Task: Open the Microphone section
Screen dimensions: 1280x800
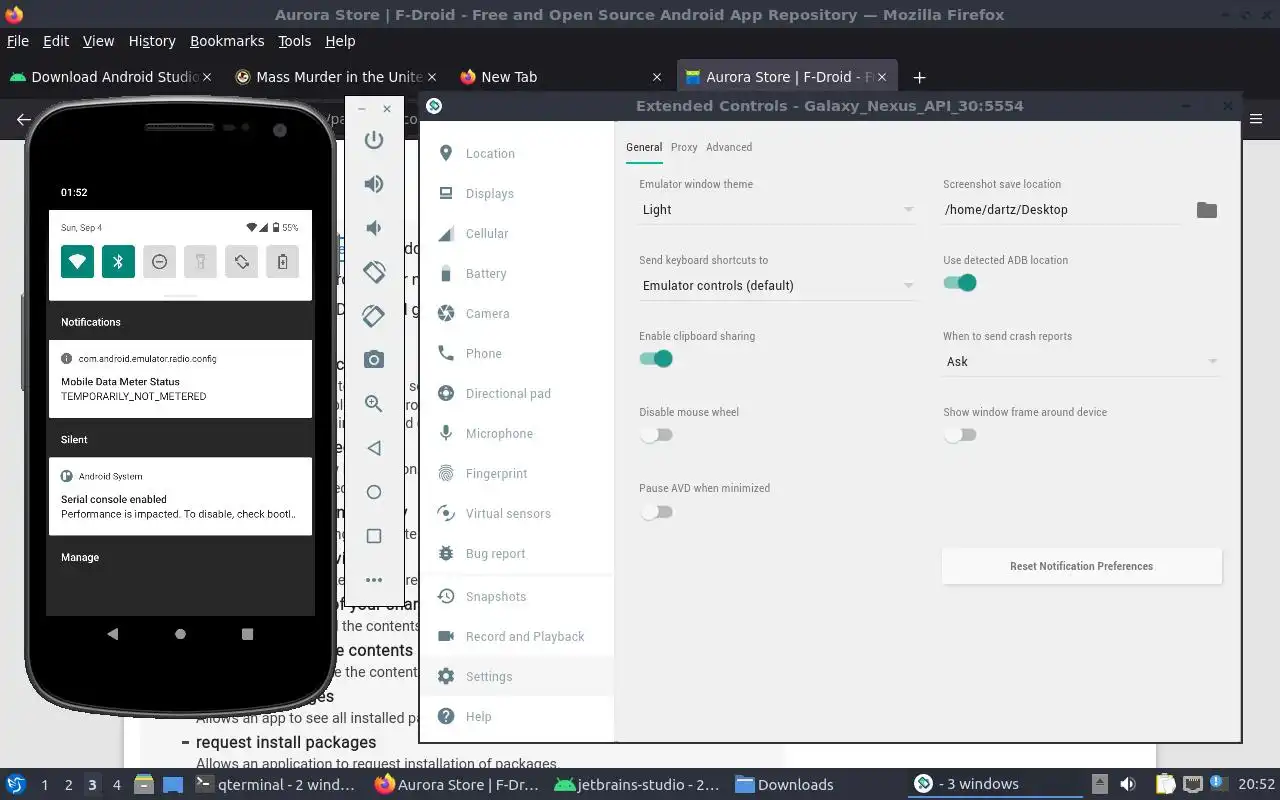Action: click(x=516, y=434)
